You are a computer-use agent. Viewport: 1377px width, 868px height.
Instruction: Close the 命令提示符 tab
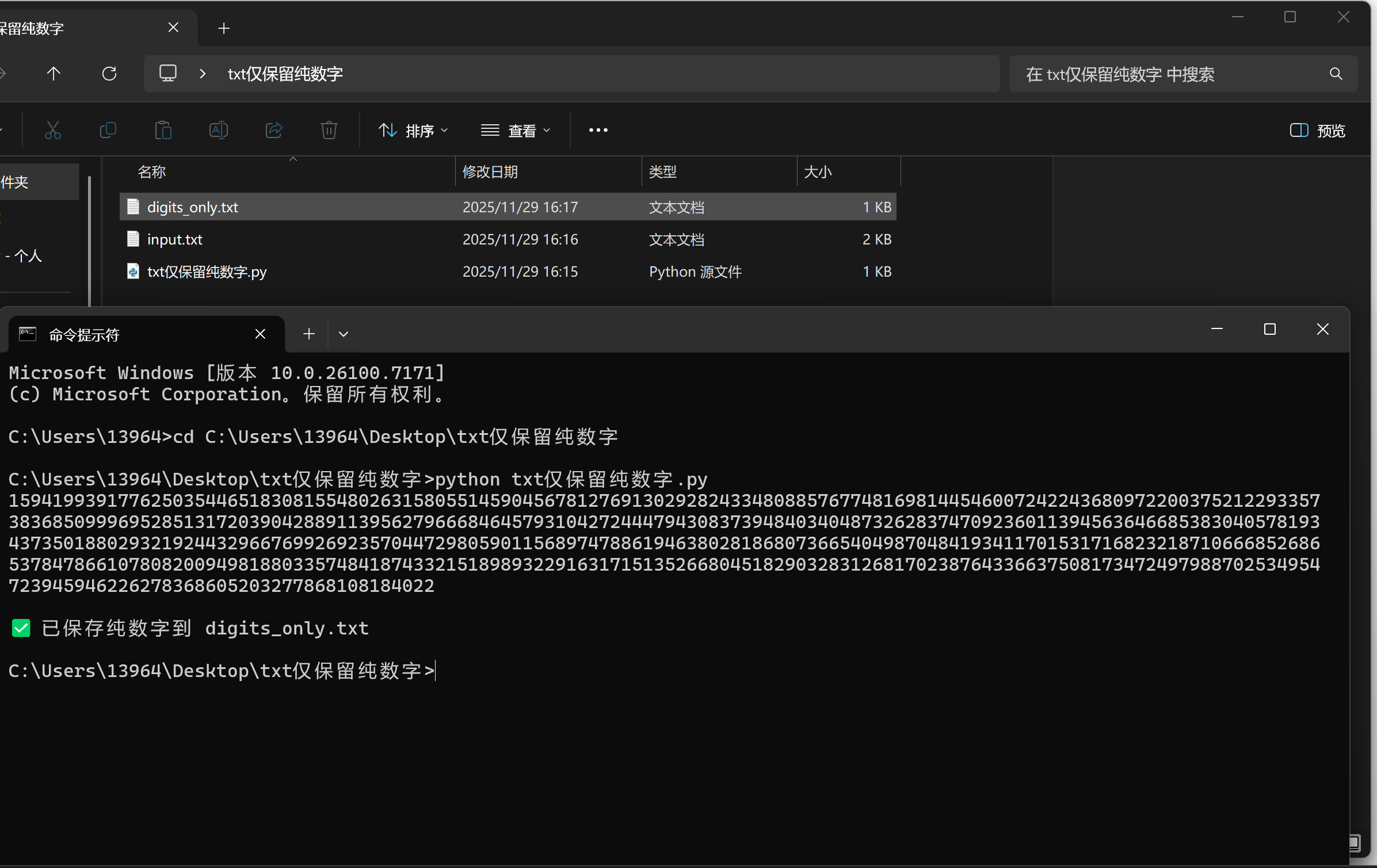point(260,334)
